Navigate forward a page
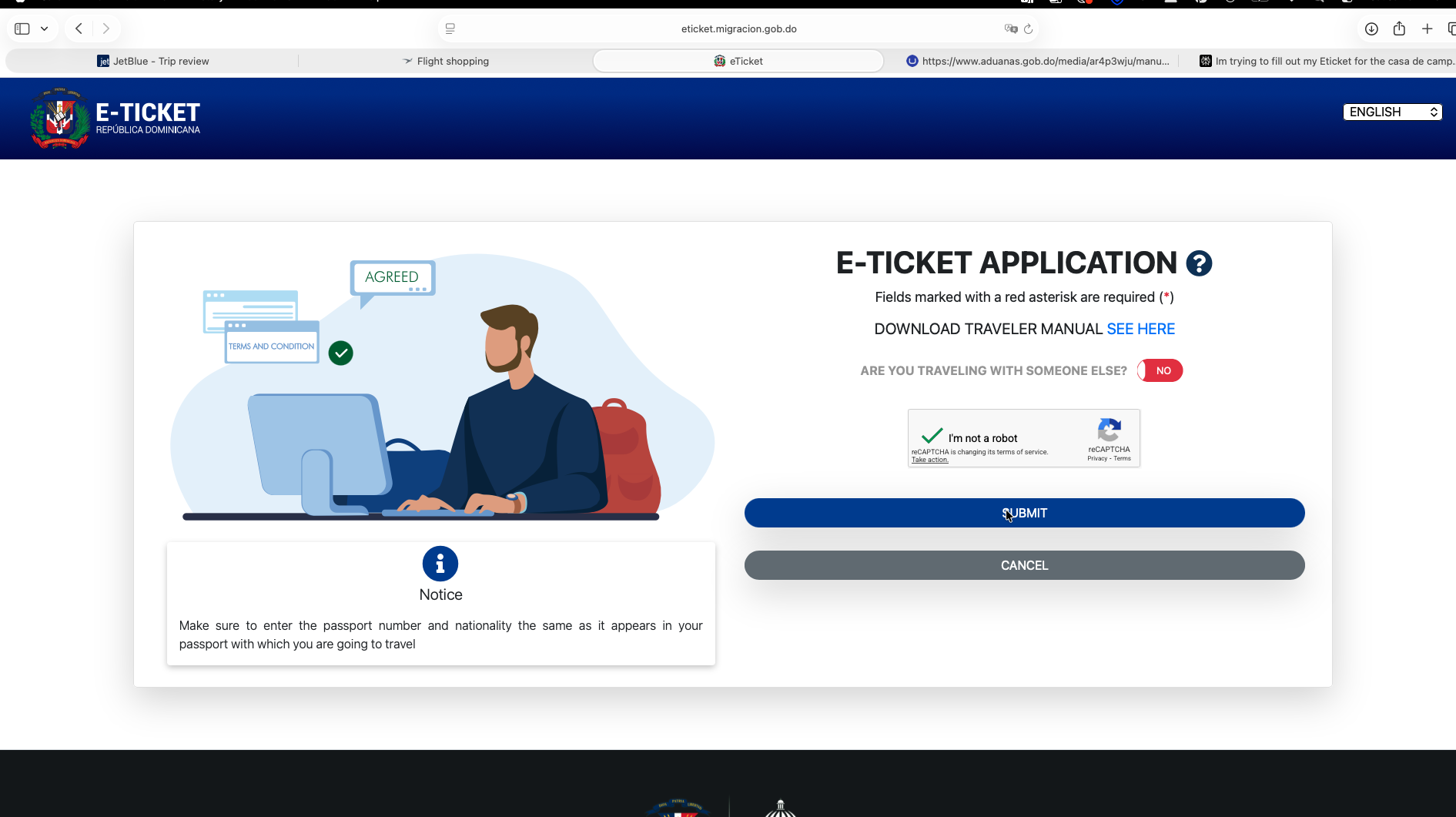 (x=107, y=28)
